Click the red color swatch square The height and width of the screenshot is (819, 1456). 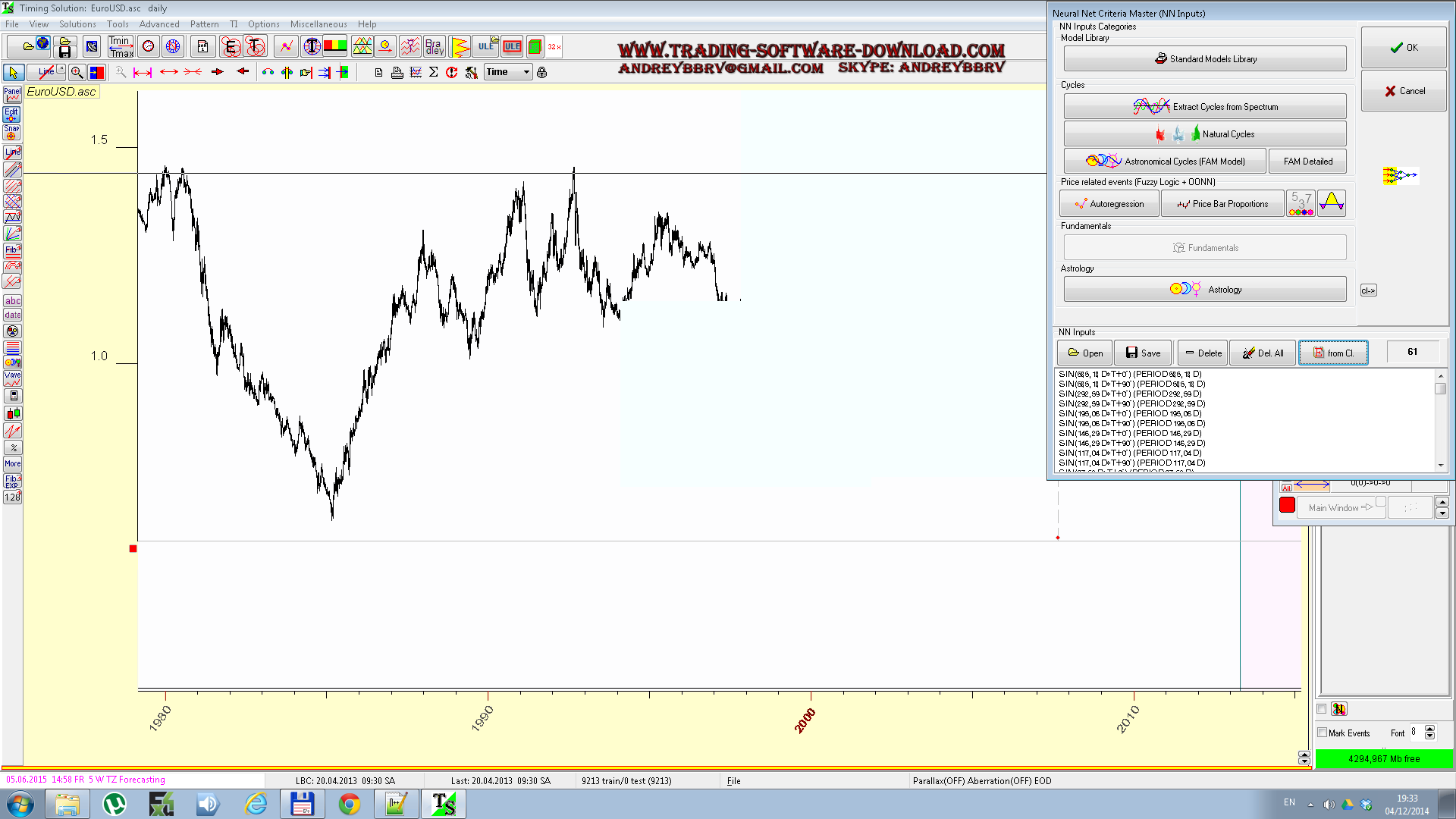tap(1287, 506)
